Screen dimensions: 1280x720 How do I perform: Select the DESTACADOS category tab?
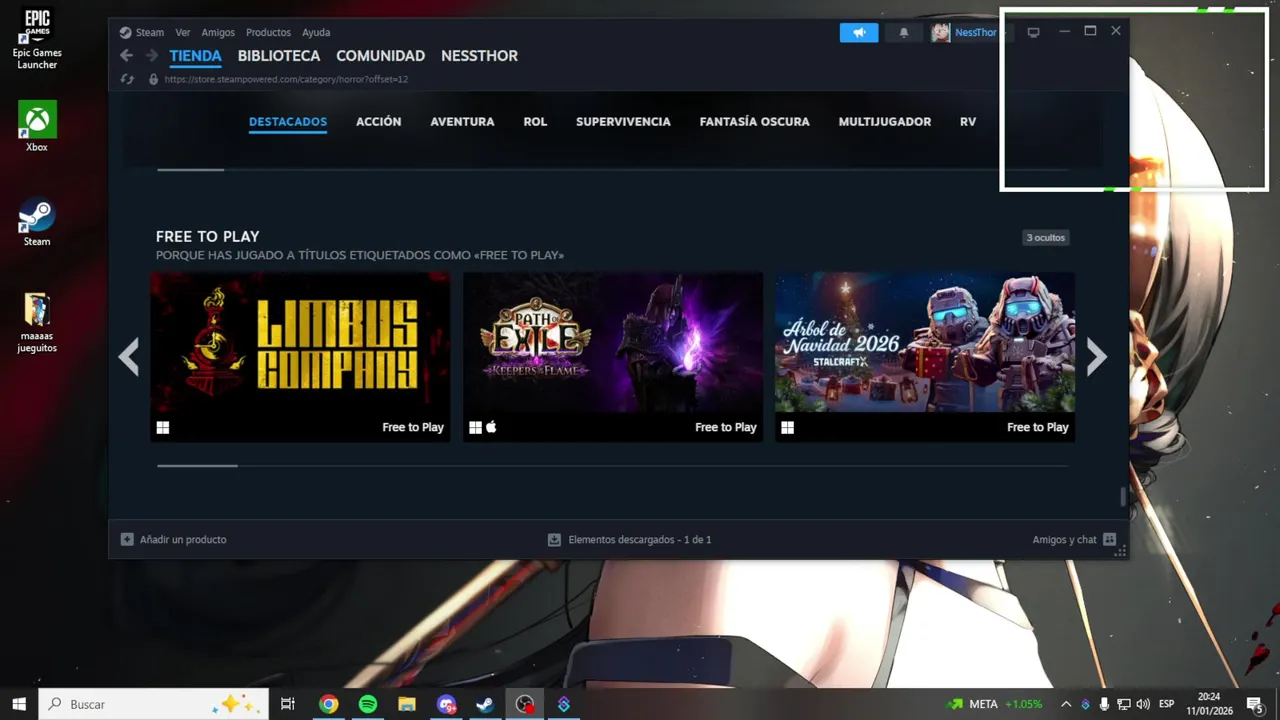[x=288, y=122]
